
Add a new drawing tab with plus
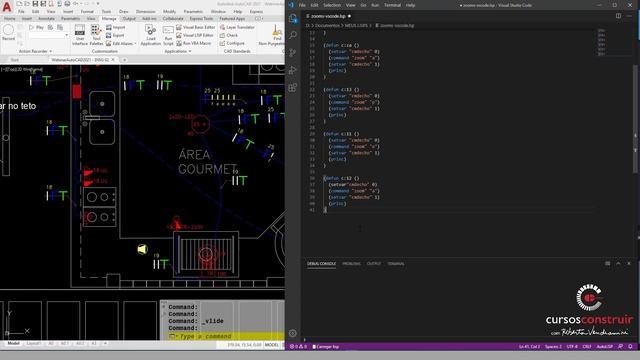point(124,60)
